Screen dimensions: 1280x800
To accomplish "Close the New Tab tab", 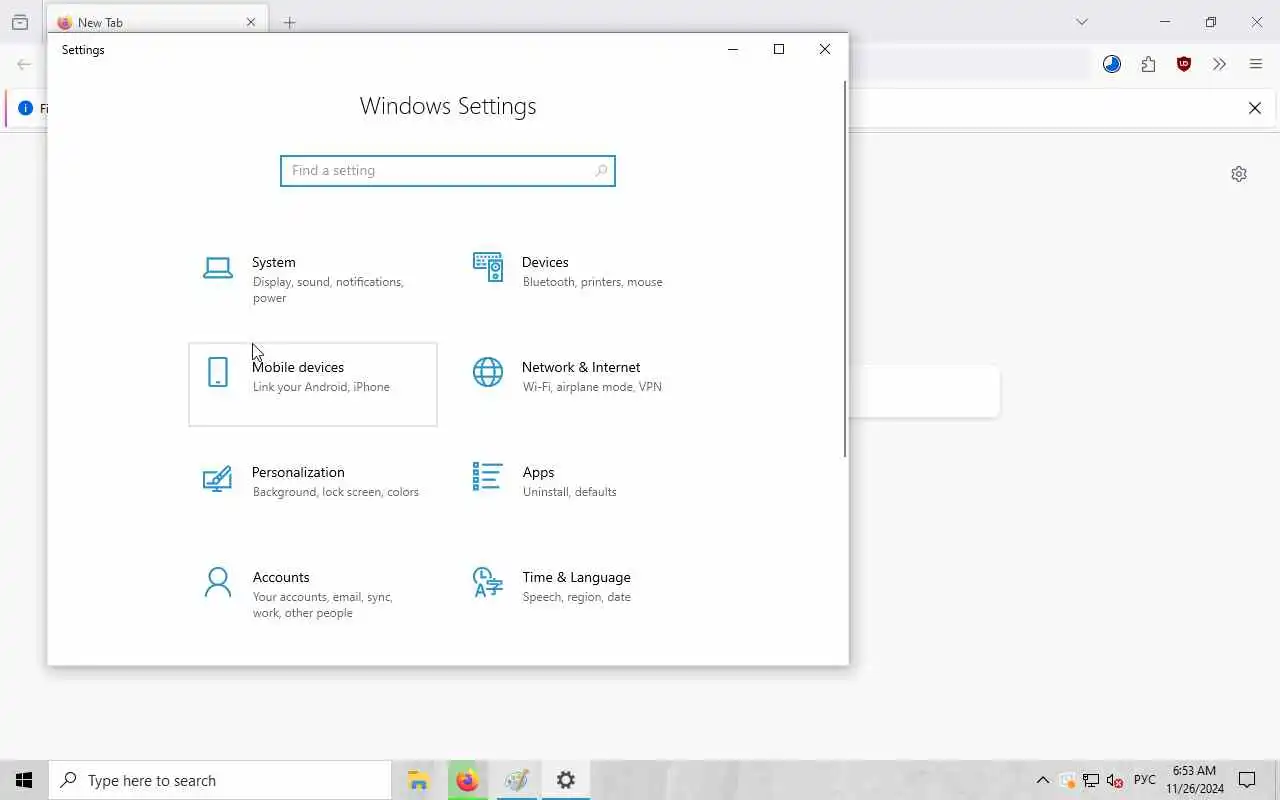I will (251, 22).
